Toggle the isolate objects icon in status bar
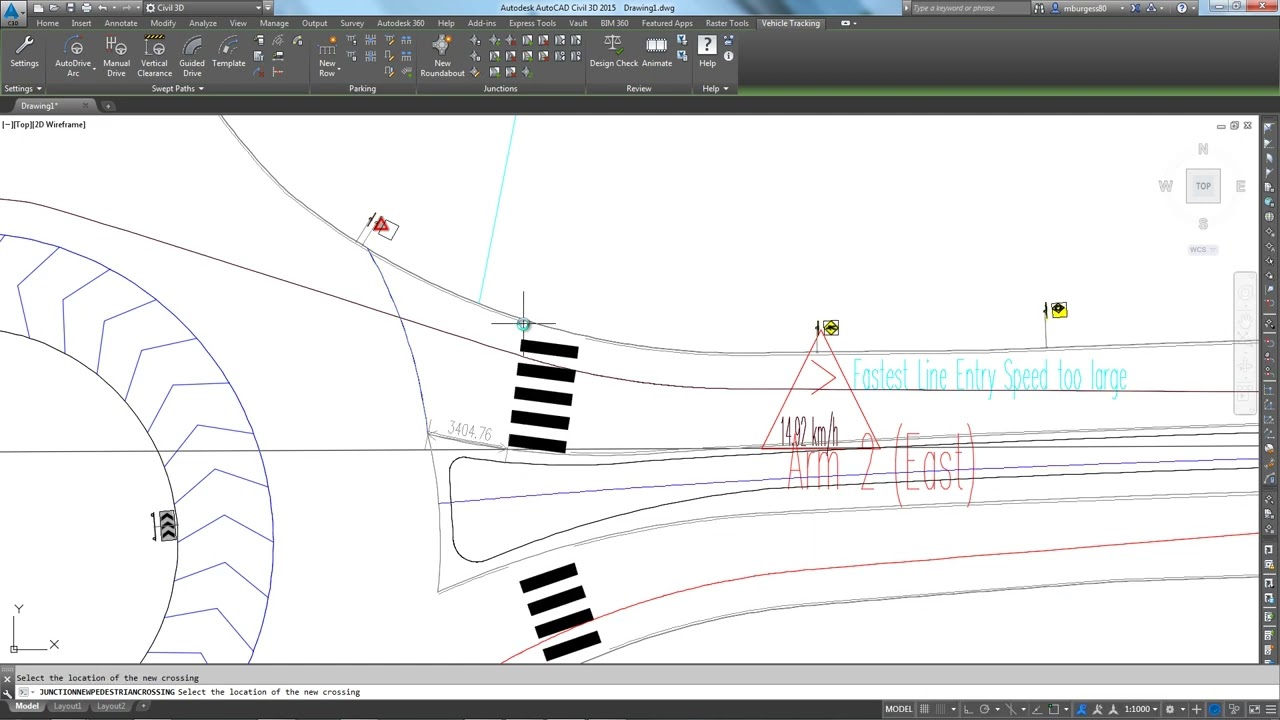Viewport: 1280px width, 720px height. click(1232, 709)
